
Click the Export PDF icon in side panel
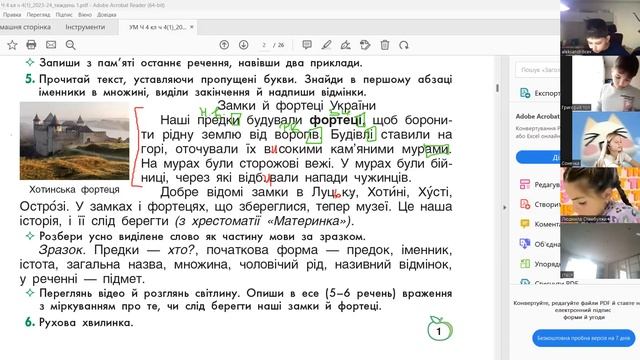[525, 93]
